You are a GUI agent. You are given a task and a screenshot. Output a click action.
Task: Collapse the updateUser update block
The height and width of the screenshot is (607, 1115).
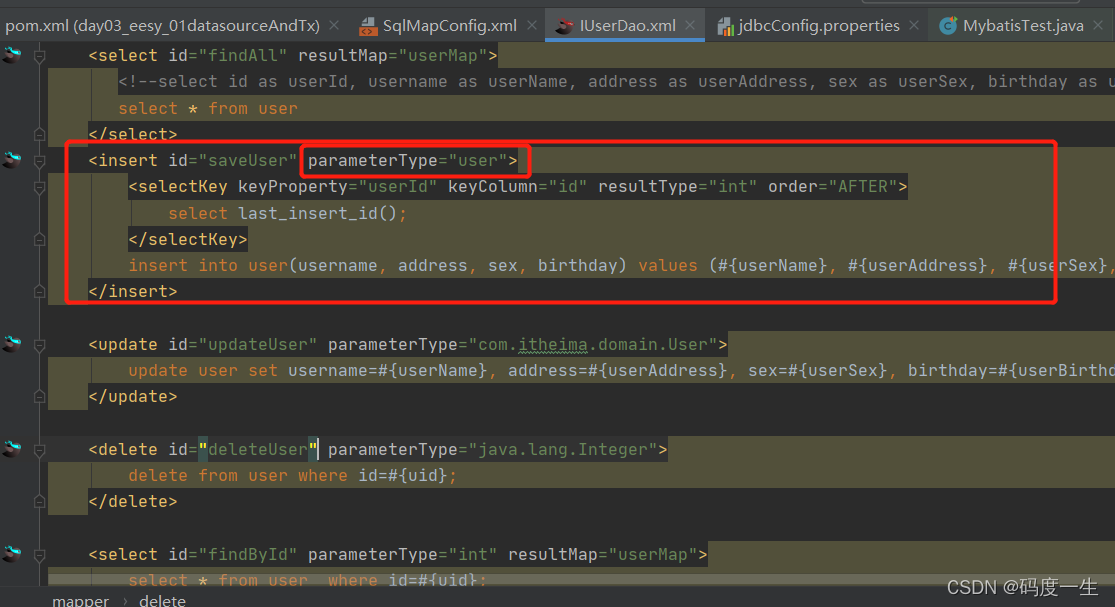click(40, 345)
